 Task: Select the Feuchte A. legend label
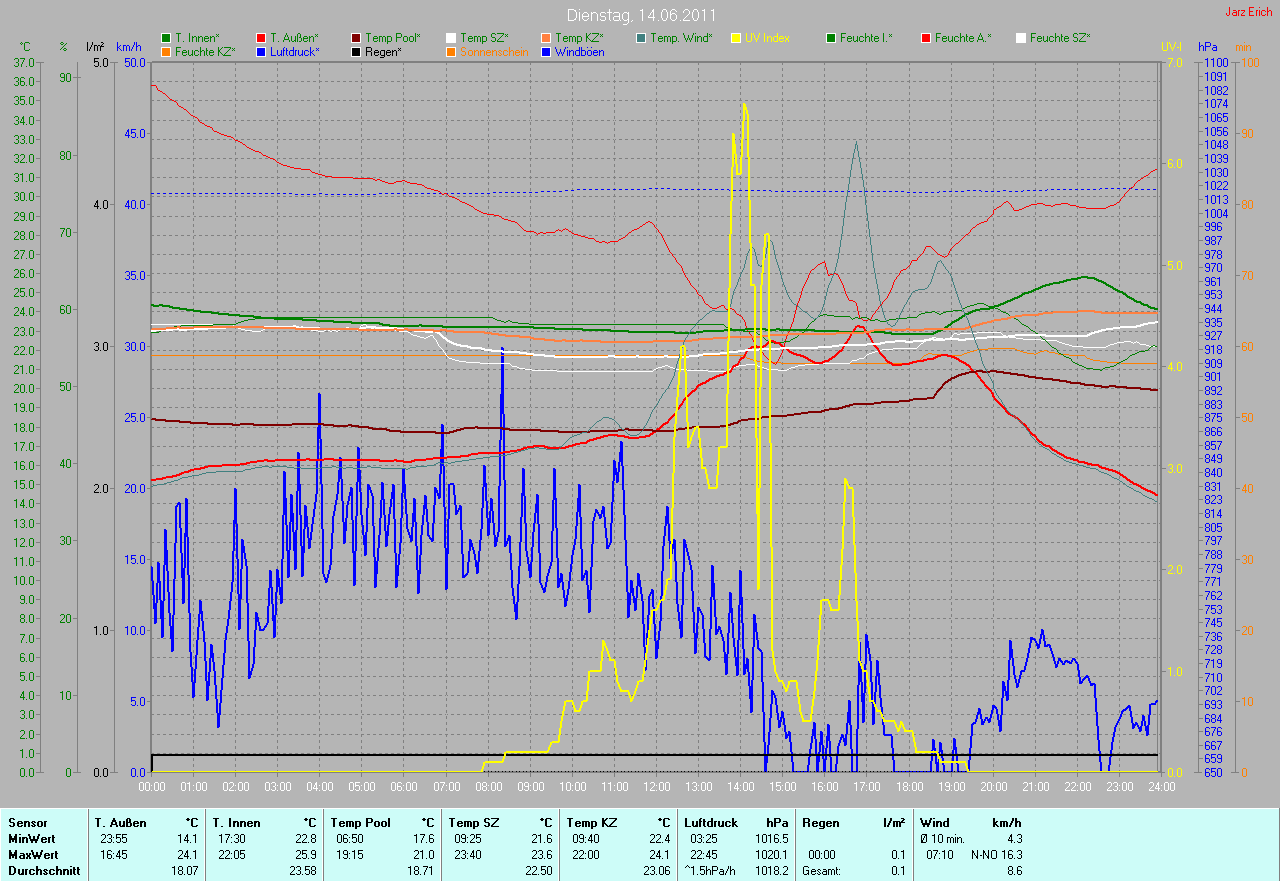963,38
